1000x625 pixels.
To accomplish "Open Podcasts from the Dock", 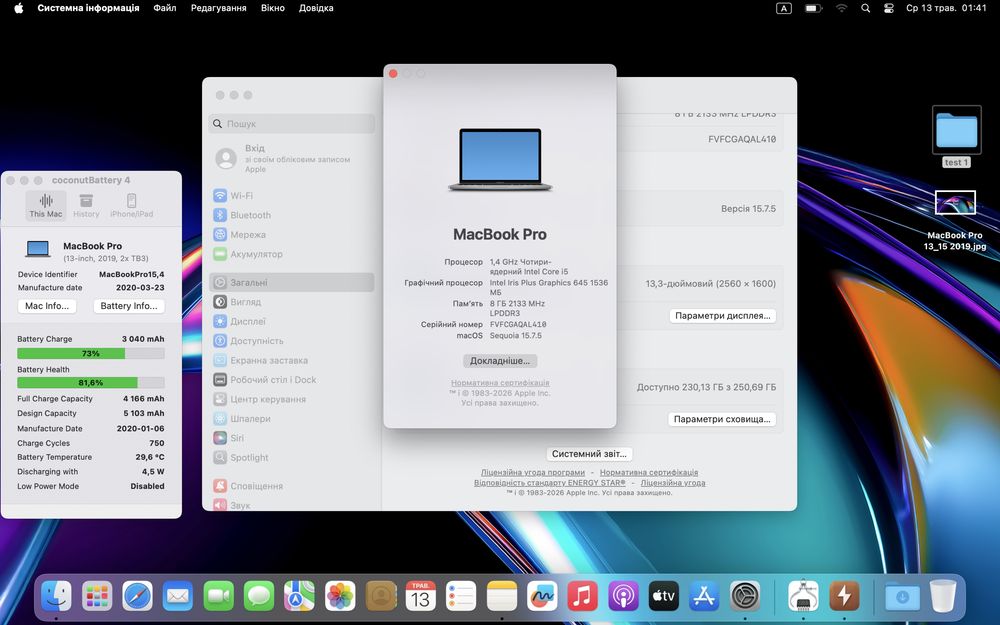I will (623, 596).
